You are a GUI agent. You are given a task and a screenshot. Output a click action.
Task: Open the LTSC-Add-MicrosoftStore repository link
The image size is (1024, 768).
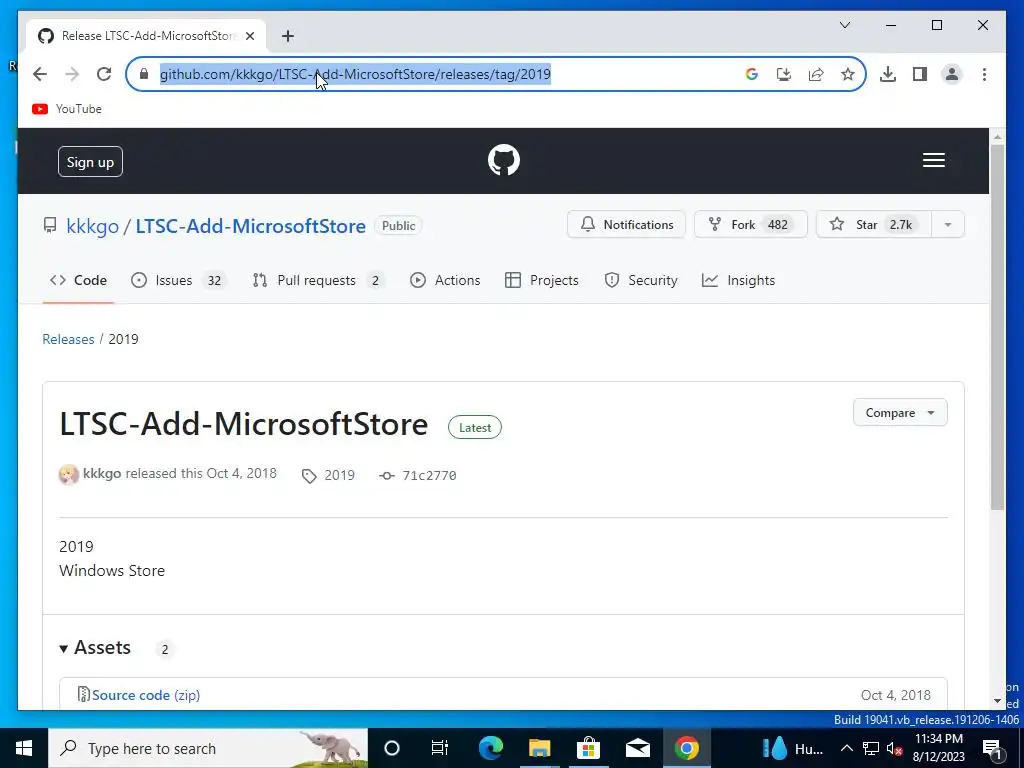(x=250, y=226)
